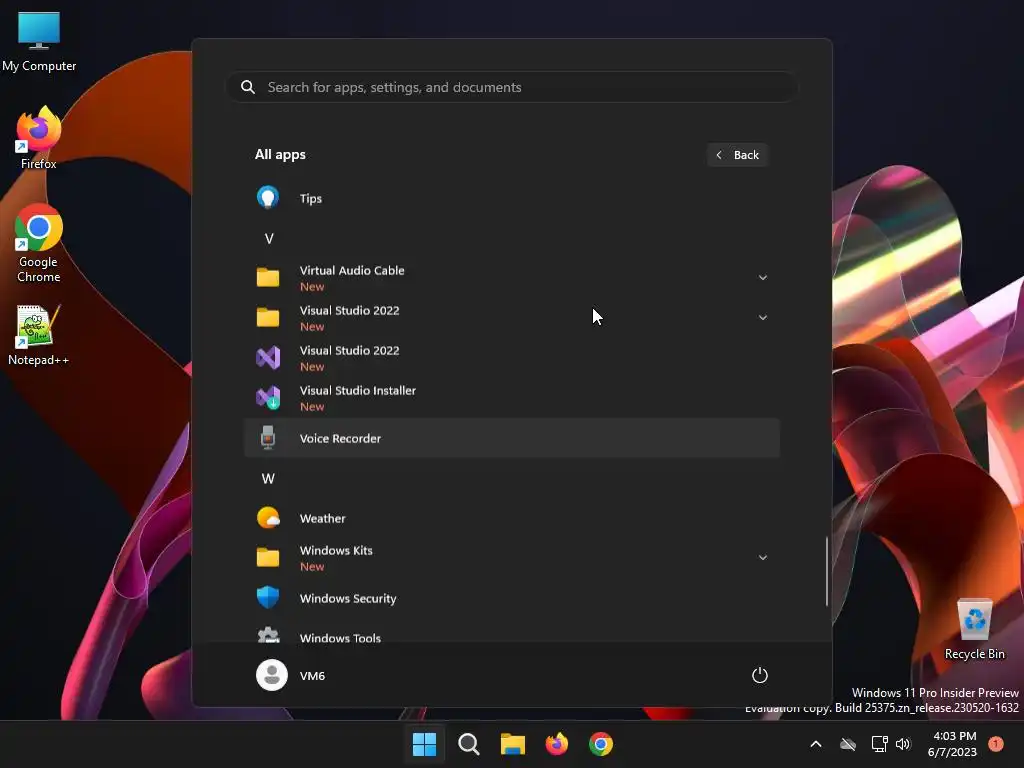Open Chrome from the taskbar
The height and width of the screenshot is (768, 1024).
tap(601, 744)
